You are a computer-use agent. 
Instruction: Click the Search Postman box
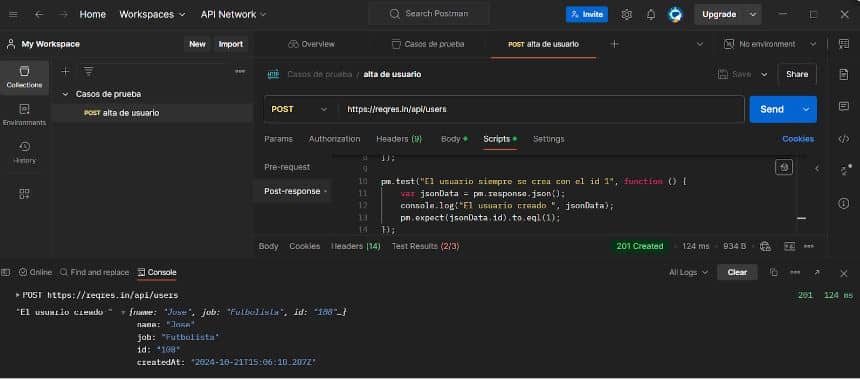(429, 14)
